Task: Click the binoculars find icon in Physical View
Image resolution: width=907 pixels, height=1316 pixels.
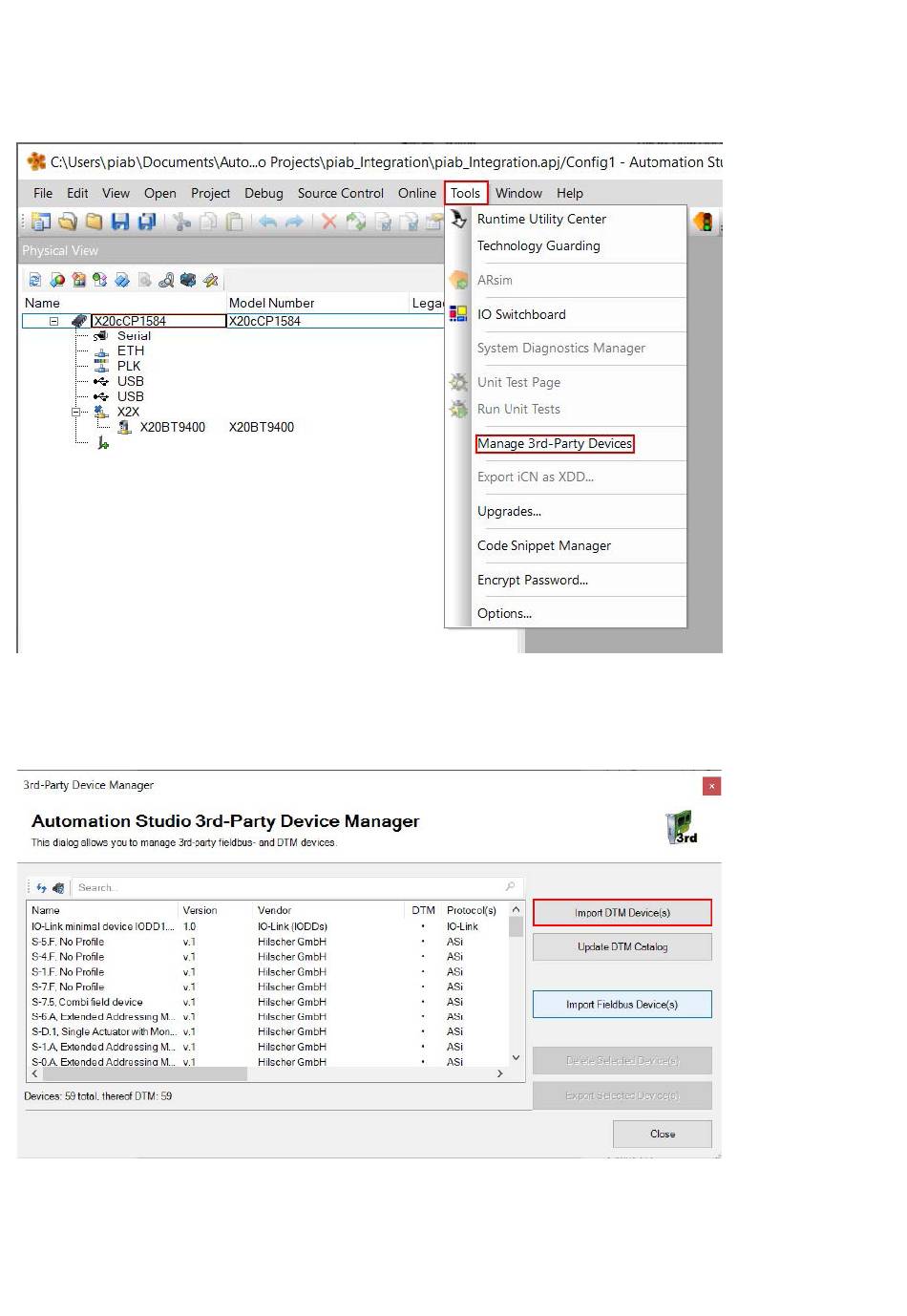Action: click(x=166, y=280)
